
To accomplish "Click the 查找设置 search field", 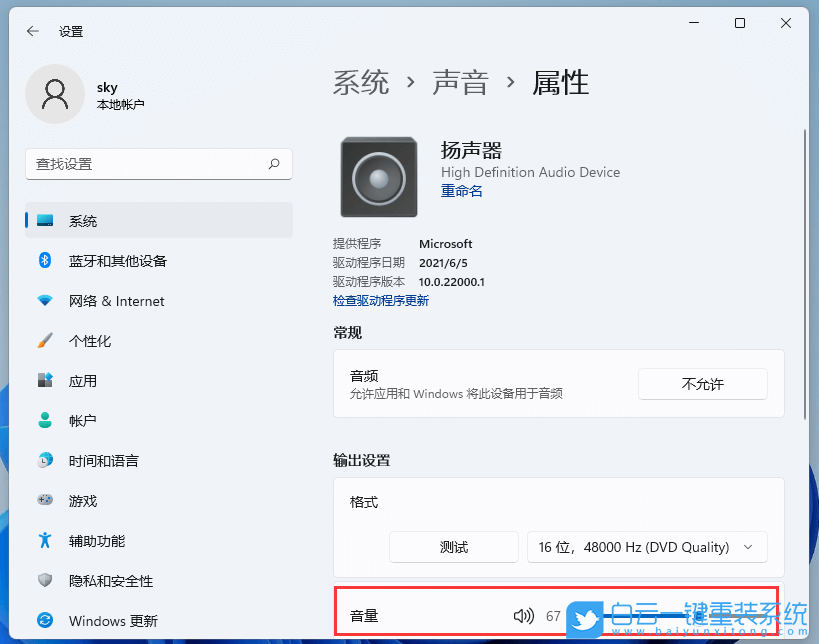I will 158,164.
